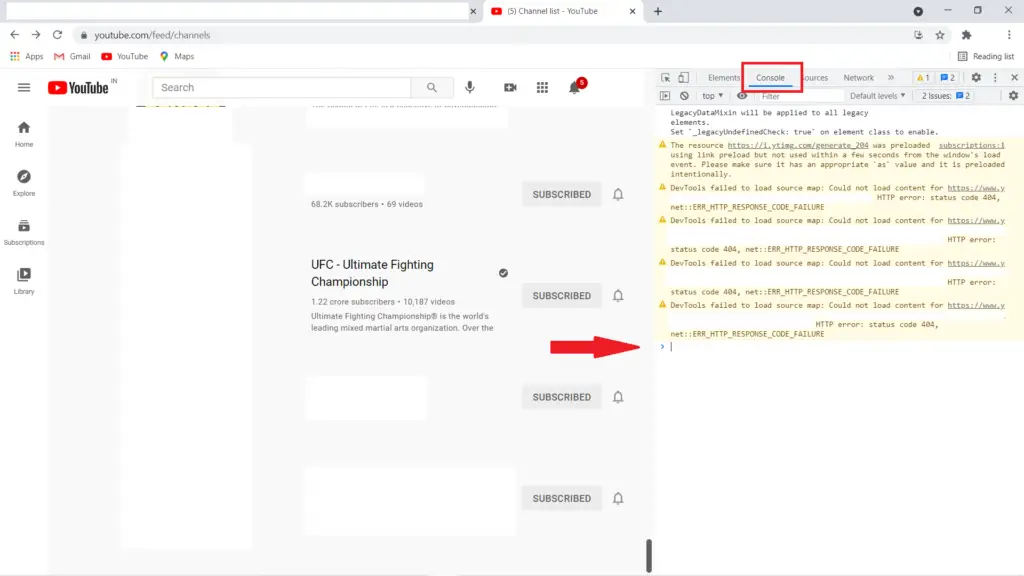Click the install app icon in address bar
1024x576 pixels.
[918, 35]
